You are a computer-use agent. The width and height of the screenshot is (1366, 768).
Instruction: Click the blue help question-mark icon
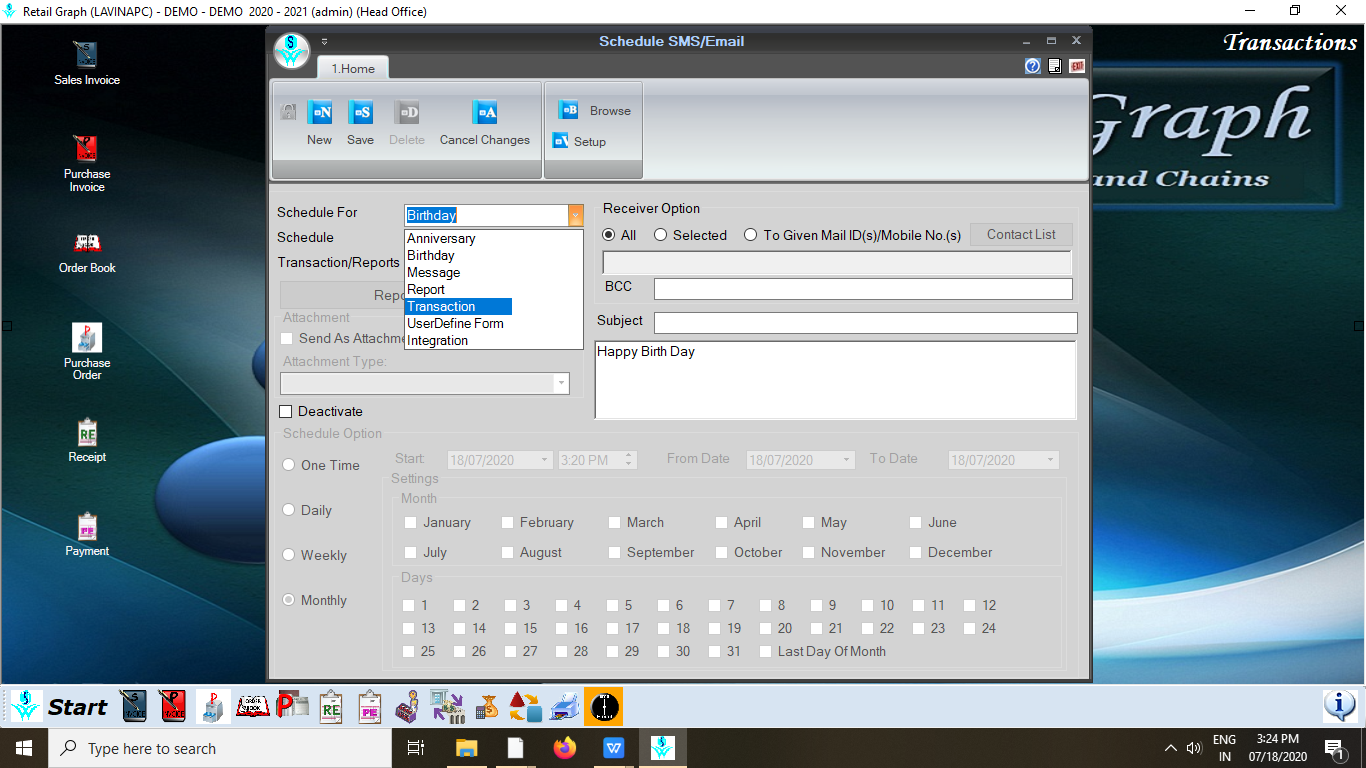[1033, 66]
